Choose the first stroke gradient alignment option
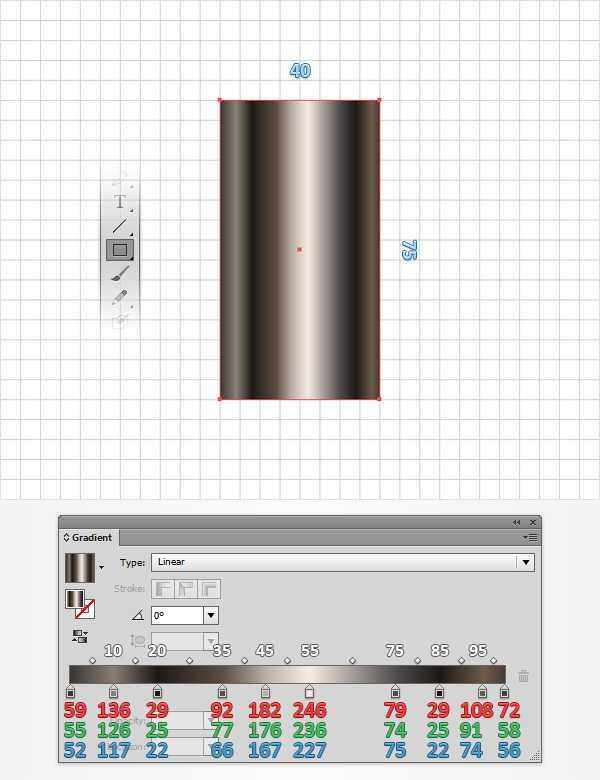This screenshot has width=600, height=780. (x=163, y=589)
